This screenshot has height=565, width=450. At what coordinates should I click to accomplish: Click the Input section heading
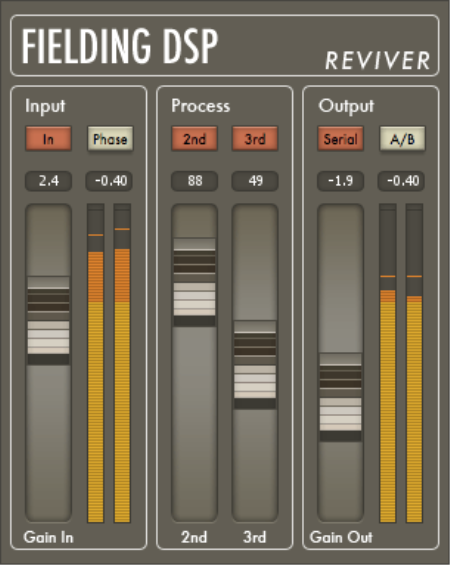pyautogui.click(x=45, y=106)
